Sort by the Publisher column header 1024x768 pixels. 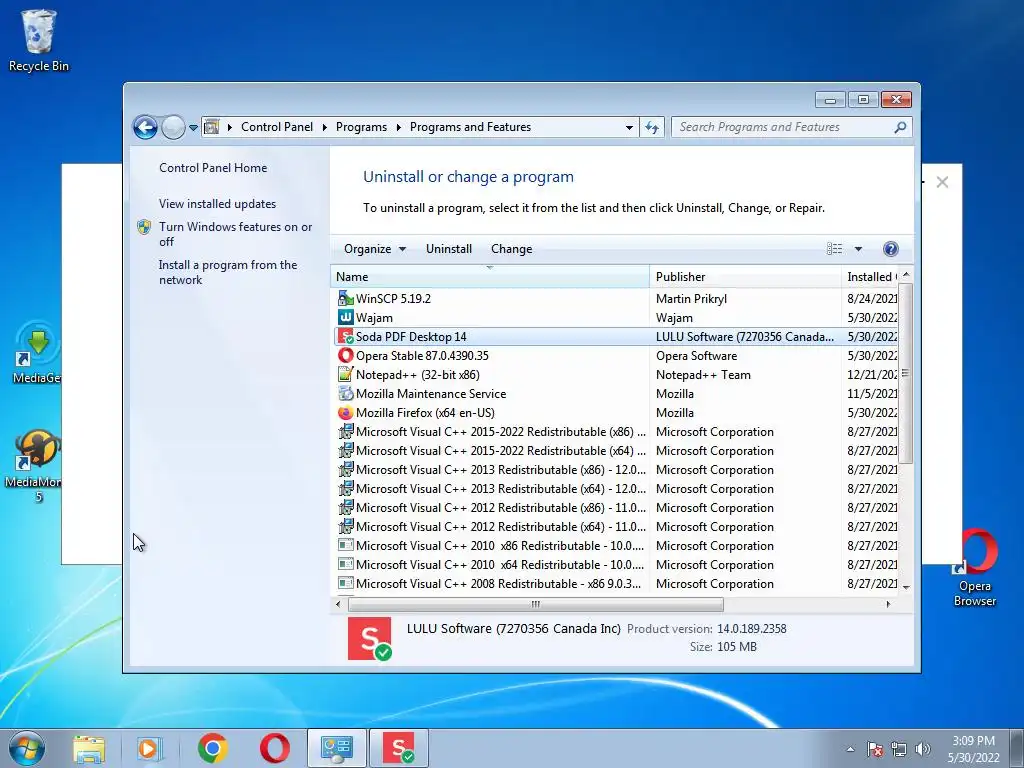tap(745, 277)
